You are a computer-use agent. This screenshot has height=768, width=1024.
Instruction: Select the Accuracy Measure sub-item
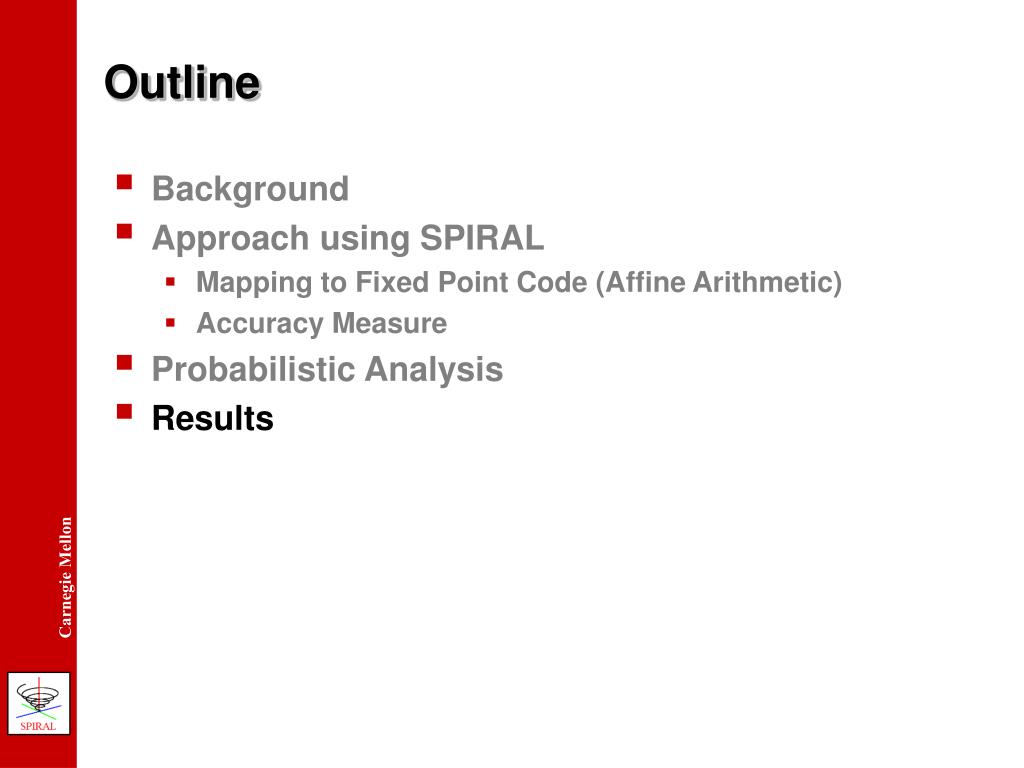(x=322, y=323)
